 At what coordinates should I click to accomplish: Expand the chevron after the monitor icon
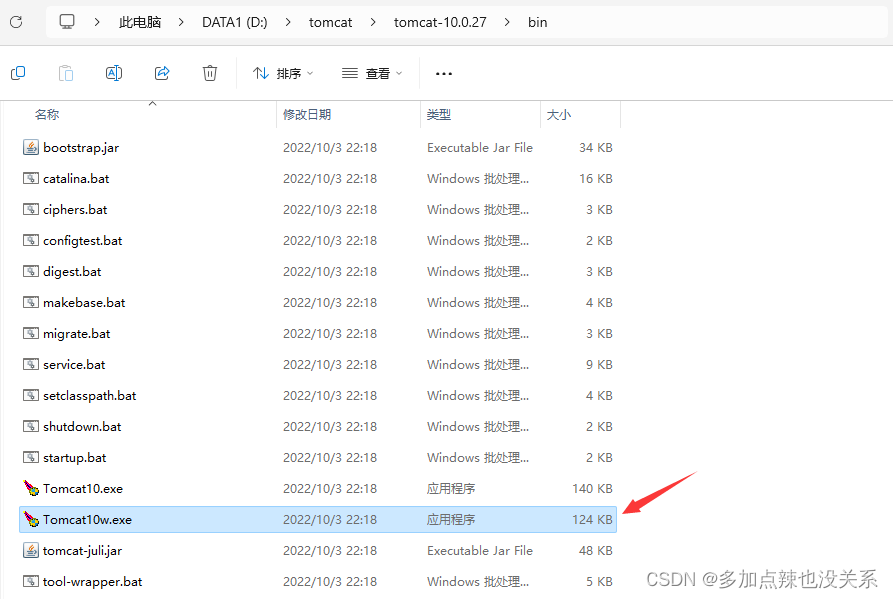[97, 22]
